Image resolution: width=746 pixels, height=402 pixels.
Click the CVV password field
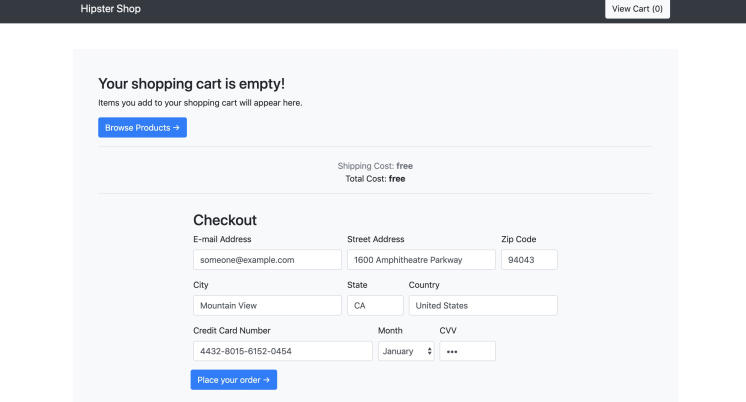click(467, 351)
